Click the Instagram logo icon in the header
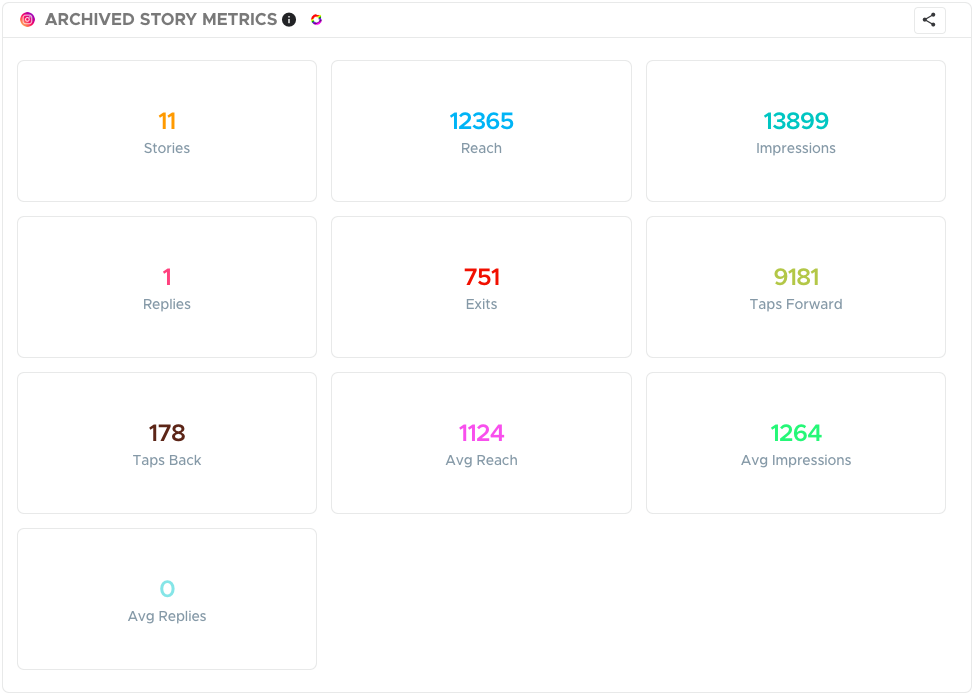 (x=28, y=19)
